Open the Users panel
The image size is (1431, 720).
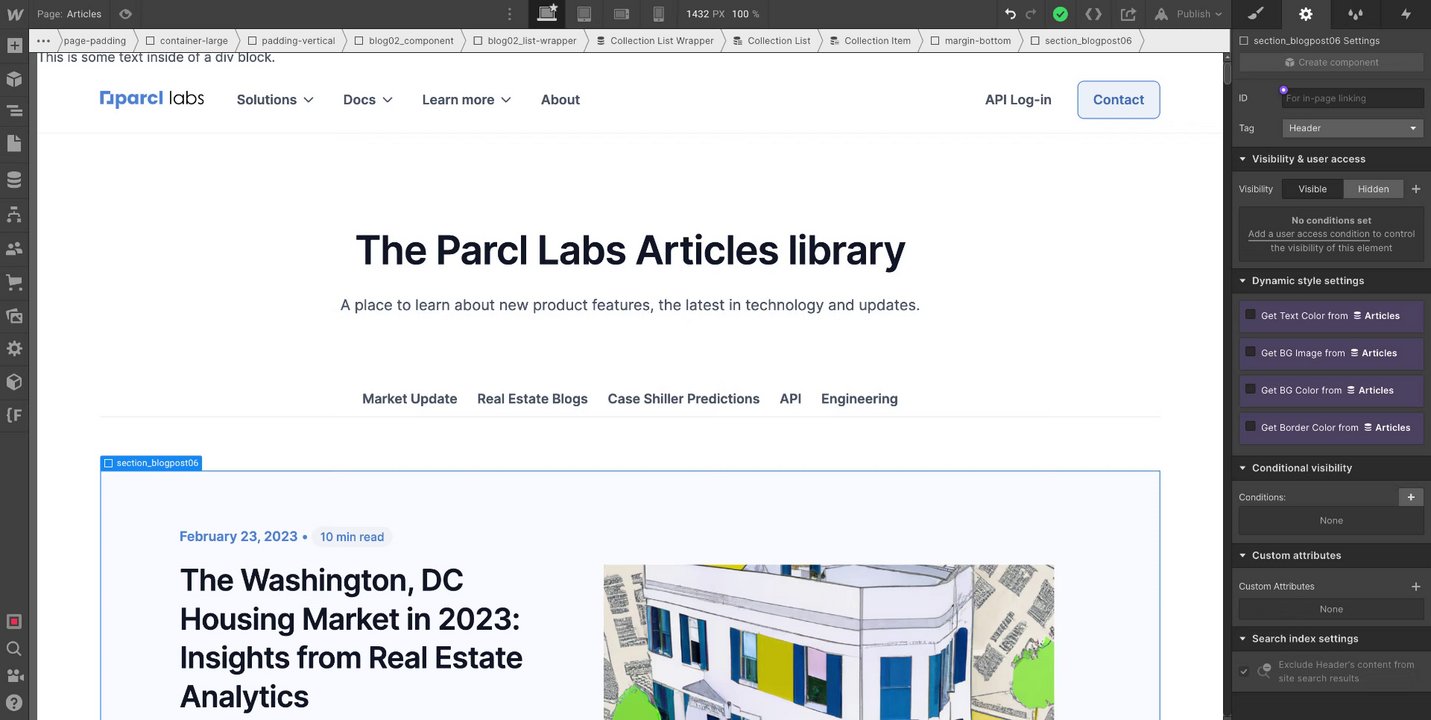pos(14,248)
